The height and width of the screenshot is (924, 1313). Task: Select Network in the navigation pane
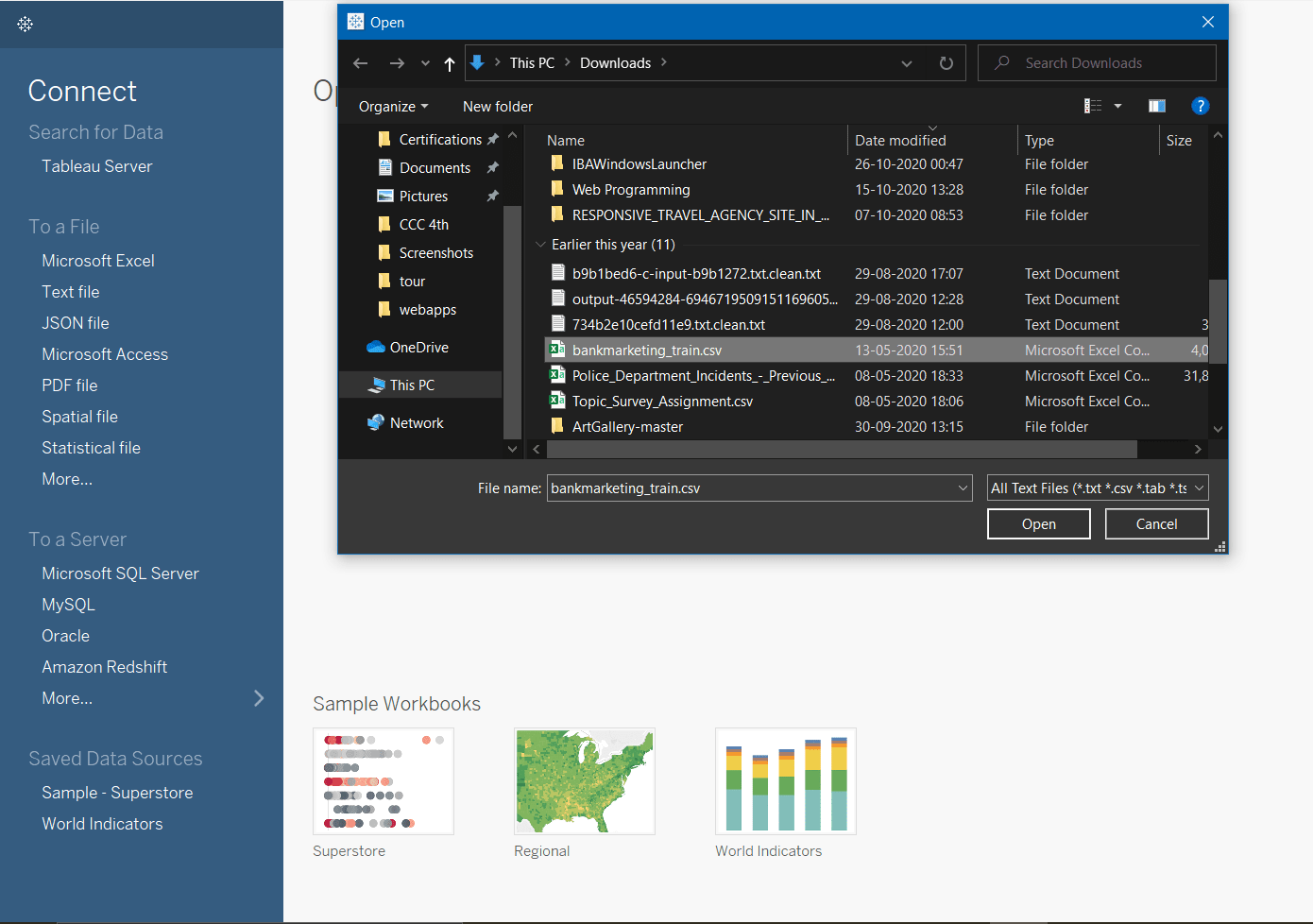416,422
